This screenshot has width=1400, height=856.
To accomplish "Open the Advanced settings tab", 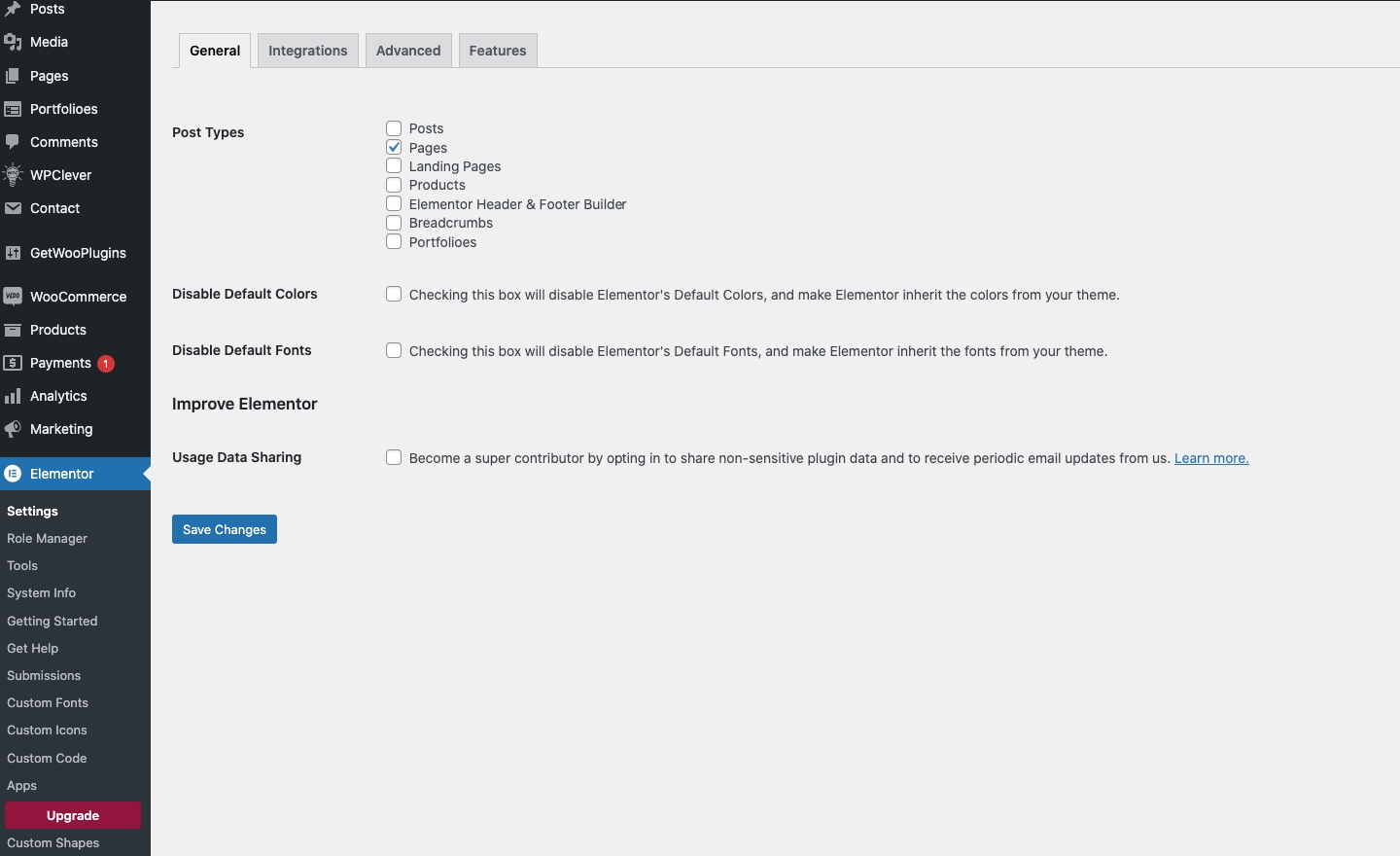I will tap(408, 51).
